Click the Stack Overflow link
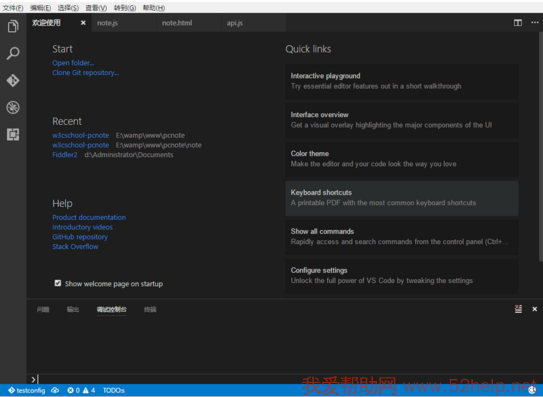 [75, 246]
